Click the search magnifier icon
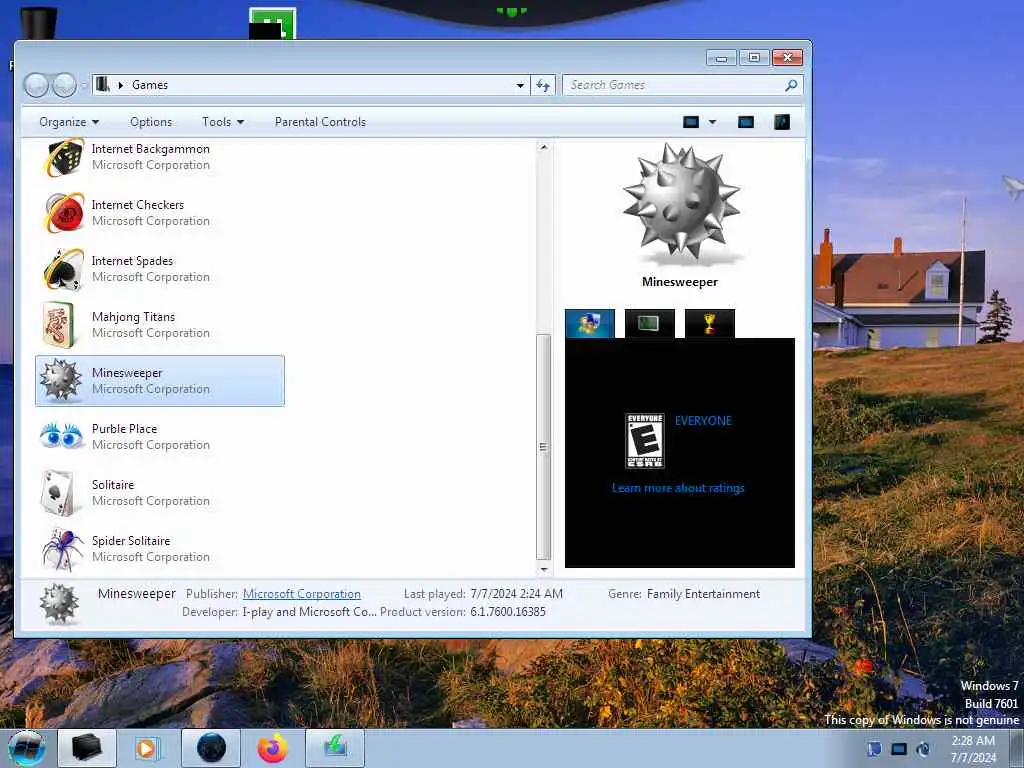1024x768 pixels. (x=791, y=85)
